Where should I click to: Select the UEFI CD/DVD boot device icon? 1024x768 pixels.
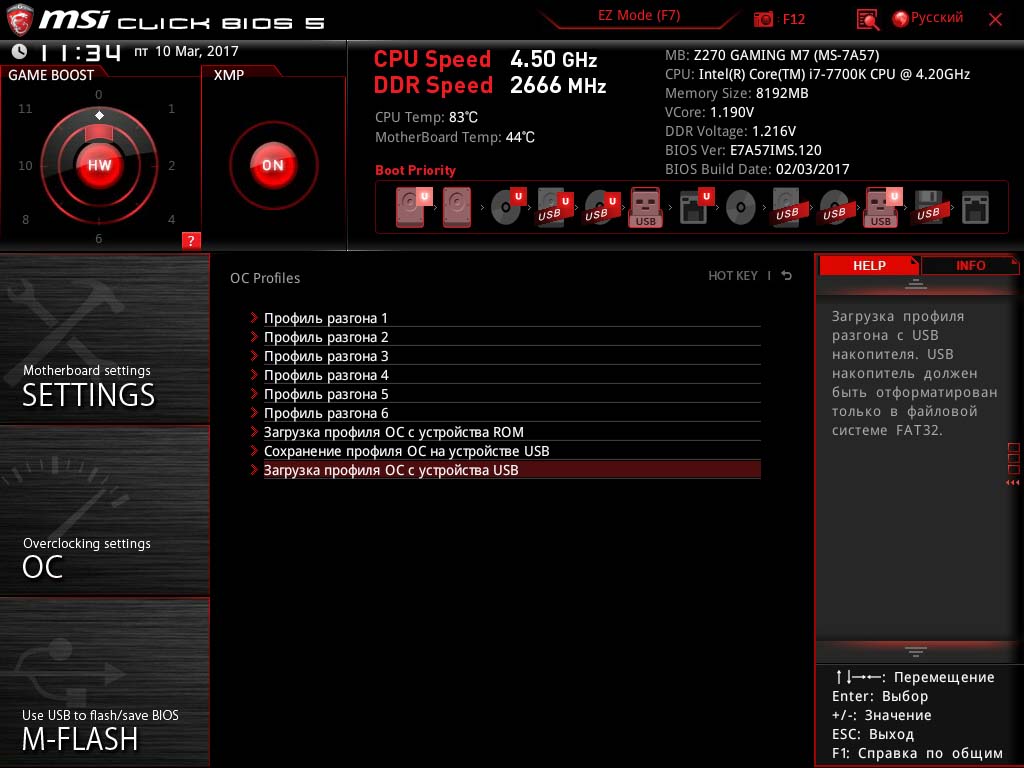(x=507, y=206)
